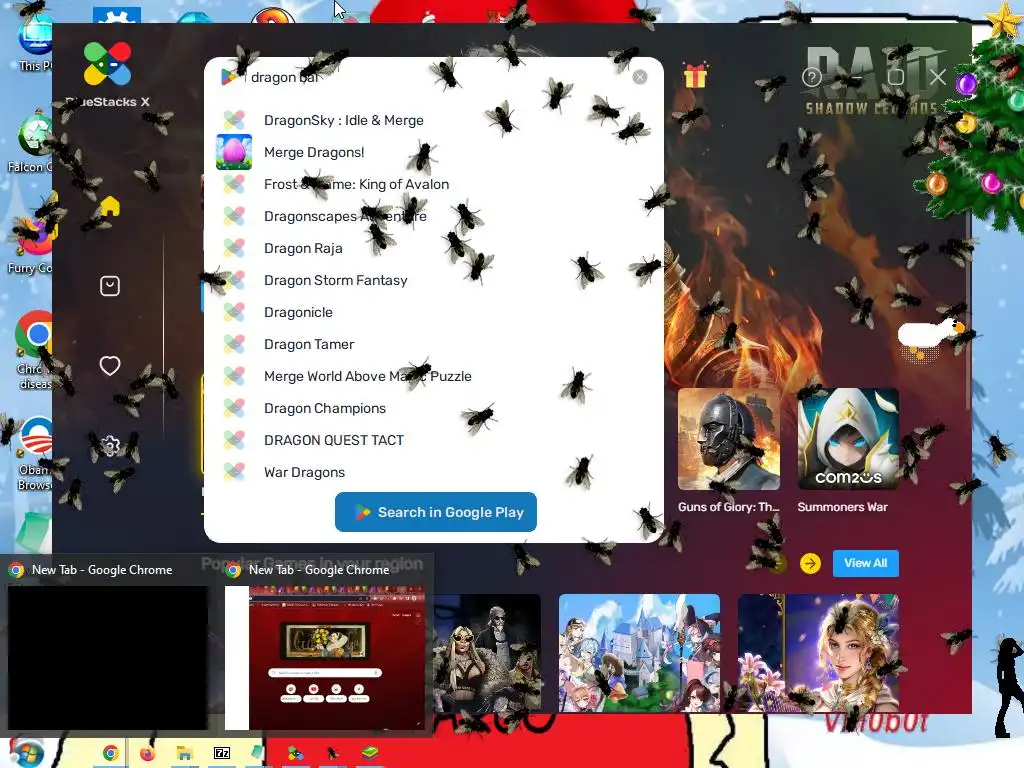1024x768 pixels.
Task: Open File Explorer from taskbar
Action: tap(185, 753)
